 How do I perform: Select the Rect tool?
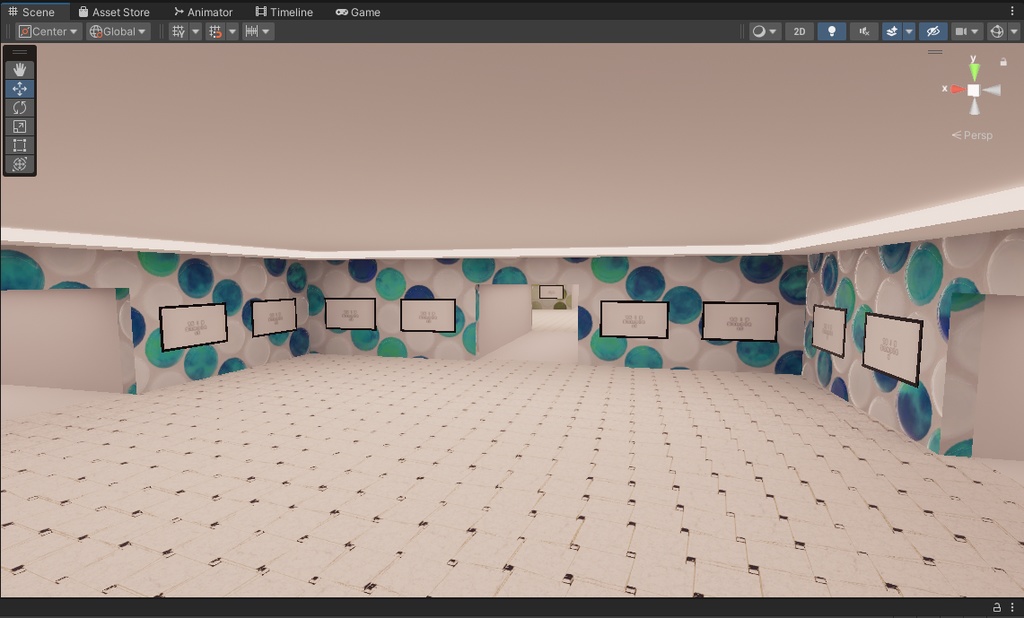[20, 145]
